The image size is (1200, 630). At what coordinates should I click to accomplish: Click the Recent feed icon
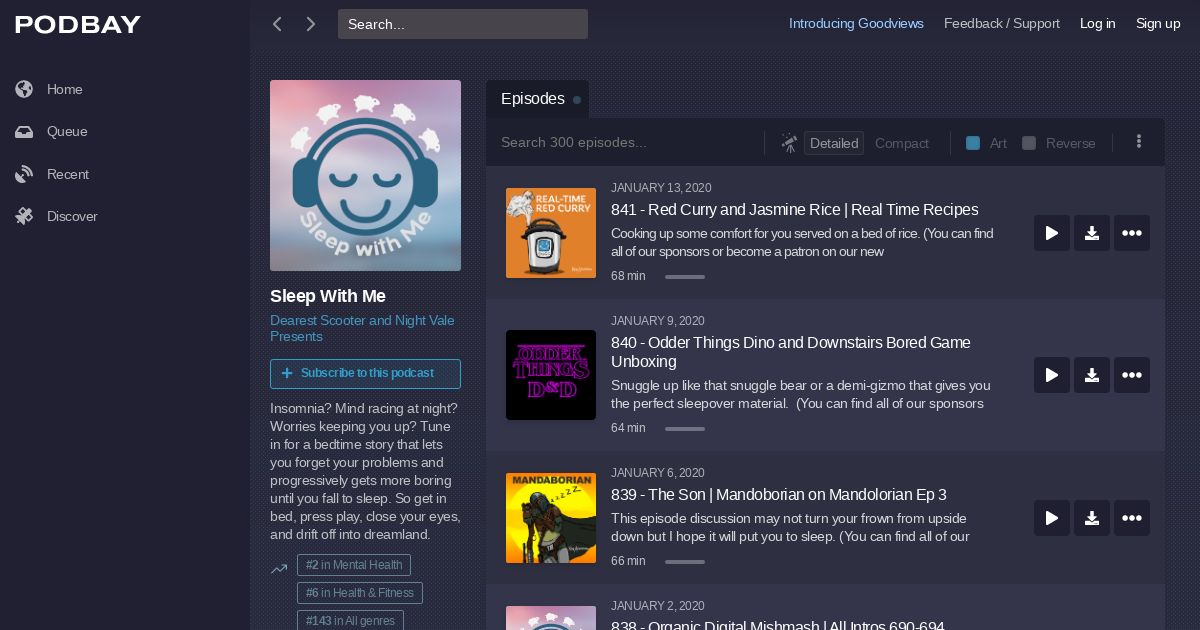click(24, 174)
